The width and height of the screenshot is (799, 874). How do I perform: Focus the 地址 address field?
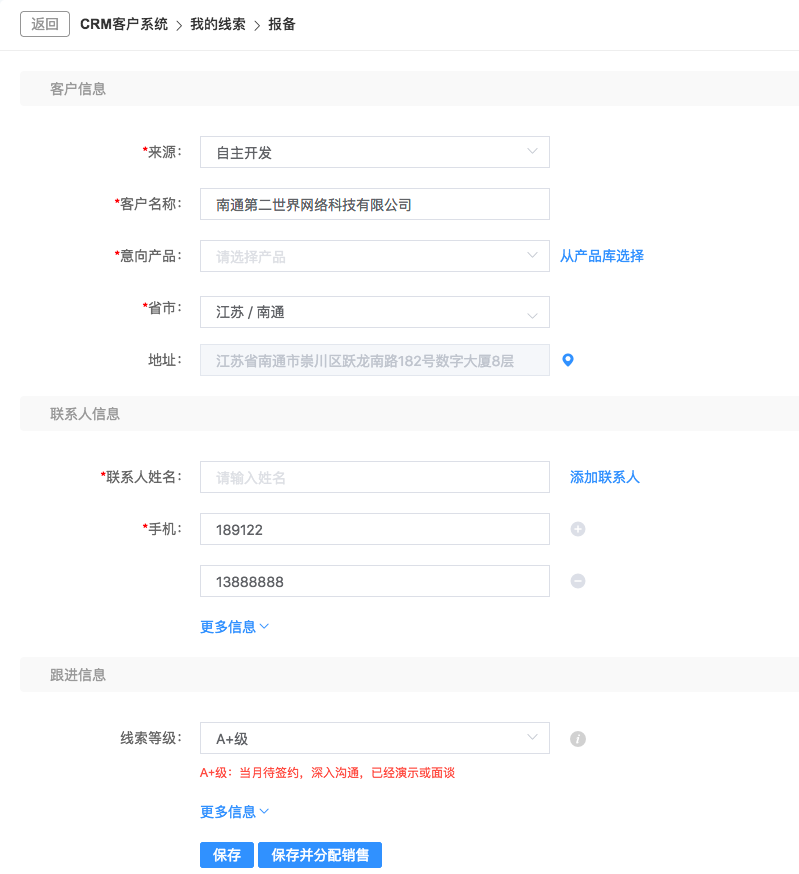375,360
